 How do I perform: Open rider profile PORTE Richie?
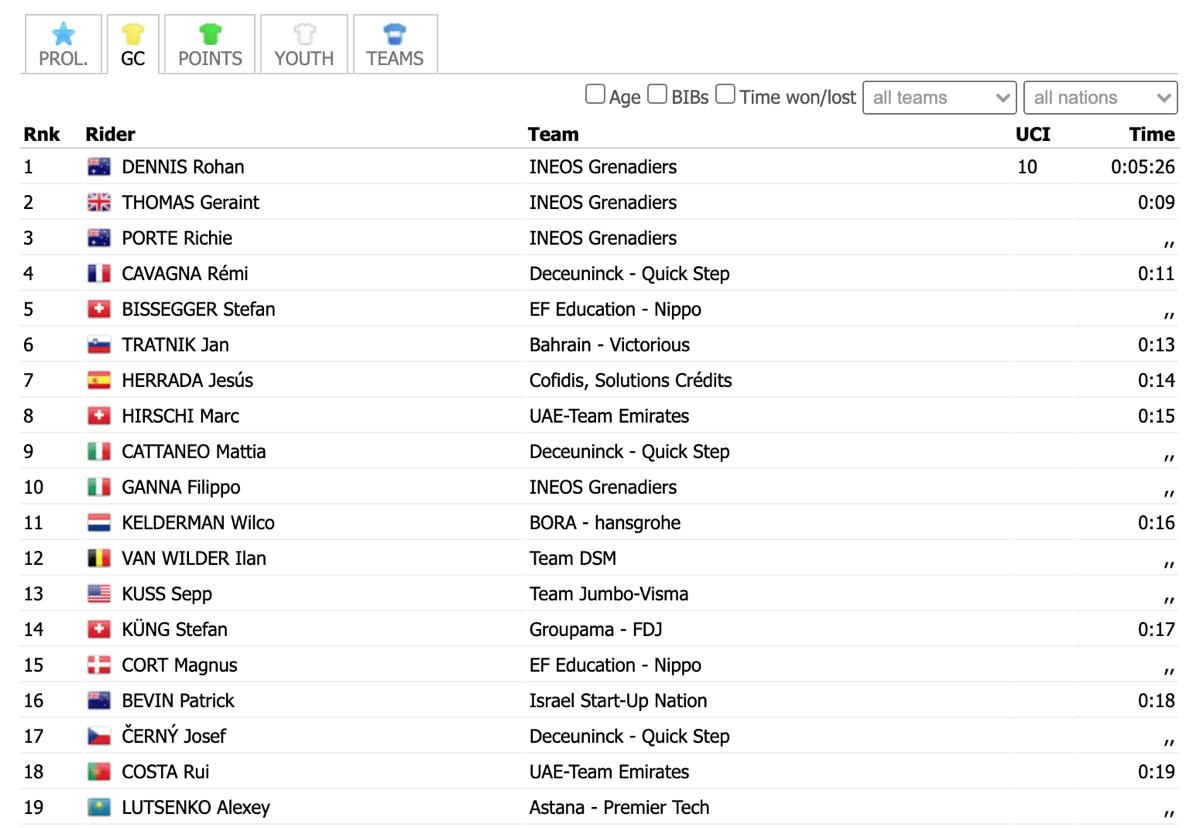coord(177,238)
